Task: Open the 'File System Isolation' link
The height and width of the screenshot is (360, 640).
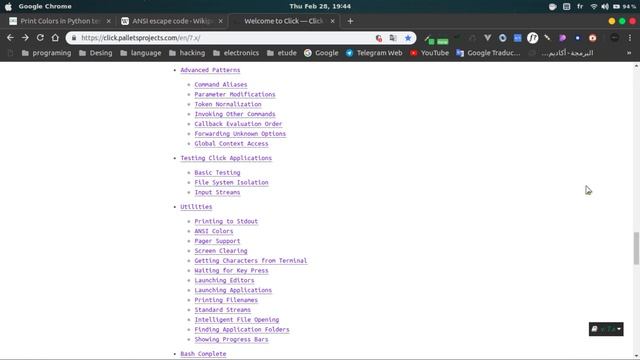Action: pyautogui.click(x=231, y=182)
